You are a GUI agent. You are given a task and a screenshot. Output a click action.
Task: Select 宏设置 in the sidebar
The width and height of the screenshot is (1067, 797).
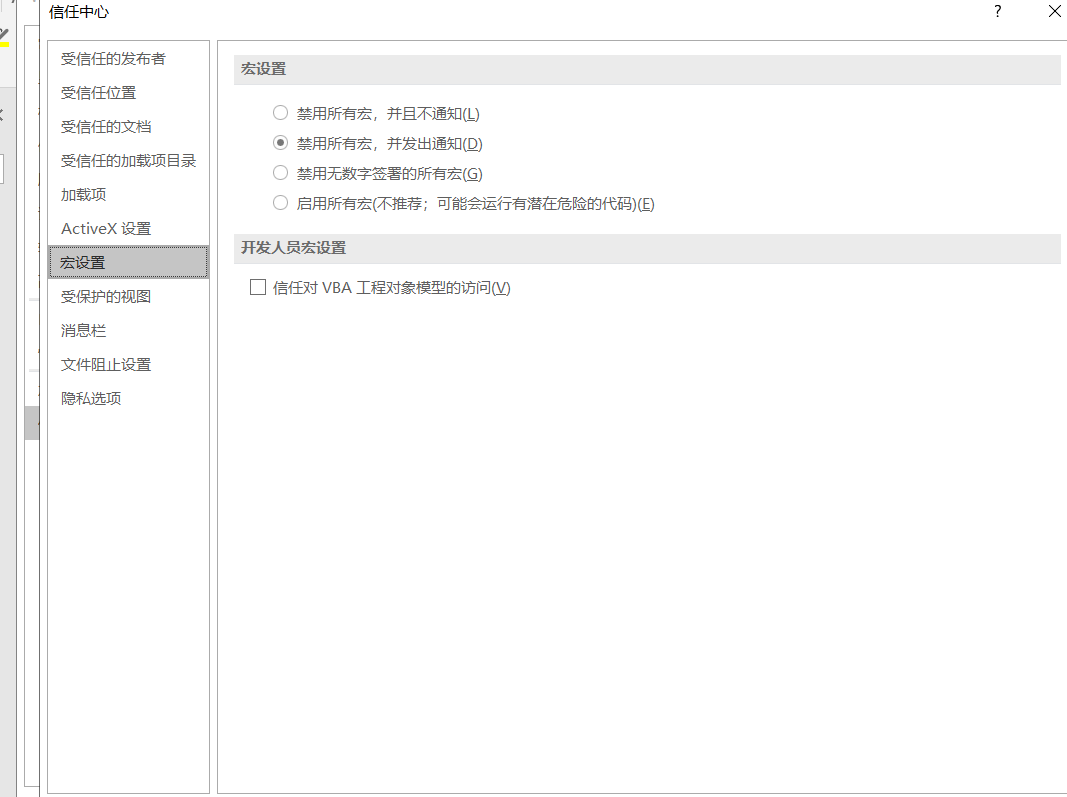coord(83,263)
